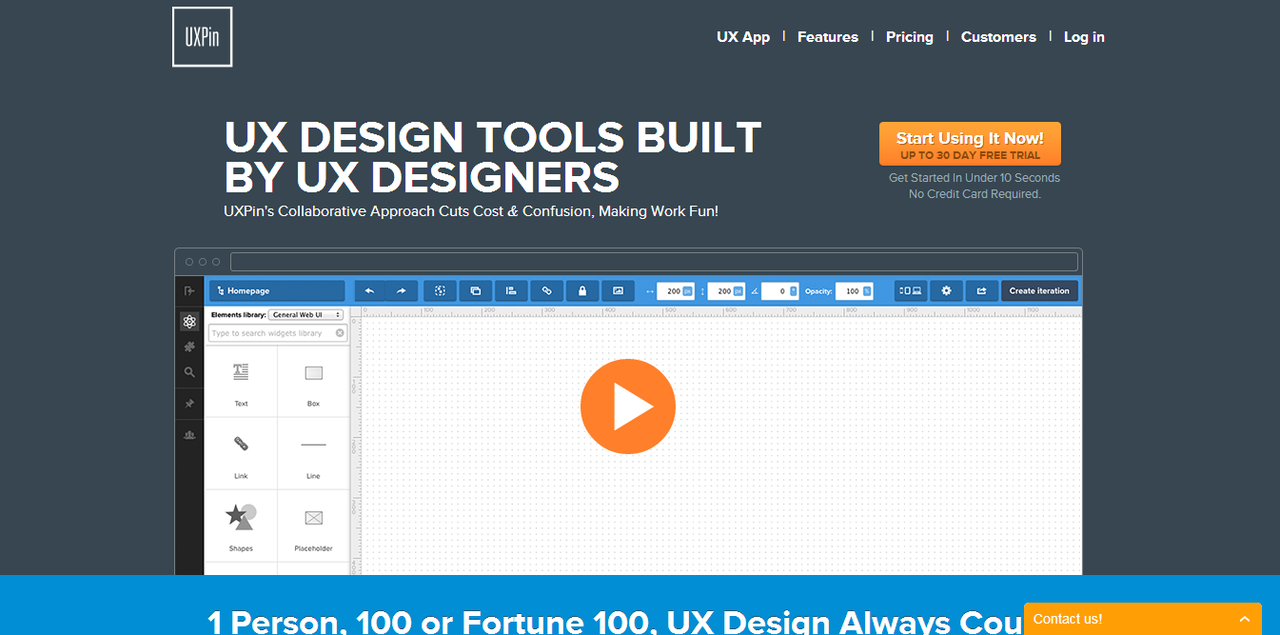Screen dimensions: 1280x635
Task: Click the align icon in the toolbar
Action: 511,291
